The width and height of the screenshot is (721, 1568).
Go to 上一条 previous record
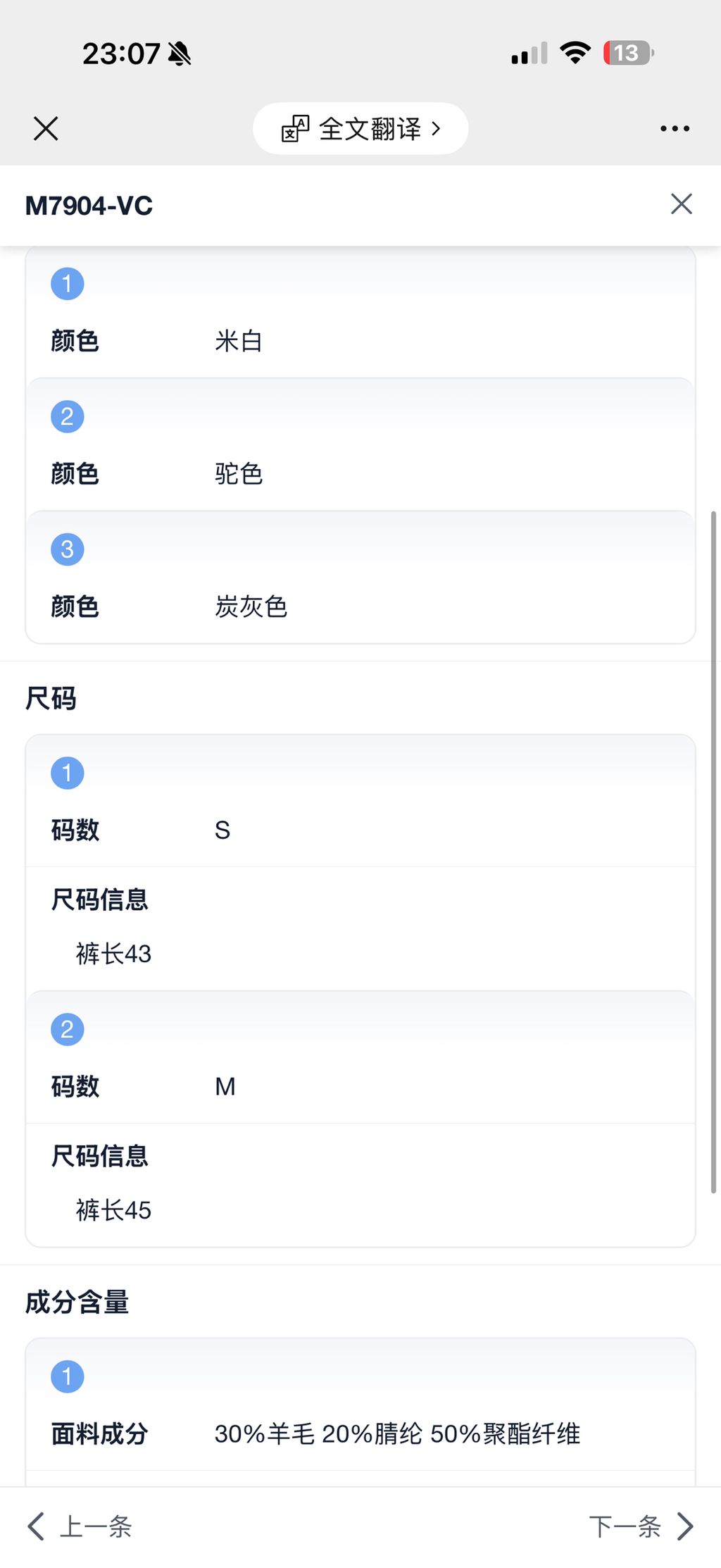coord(96,1526)
